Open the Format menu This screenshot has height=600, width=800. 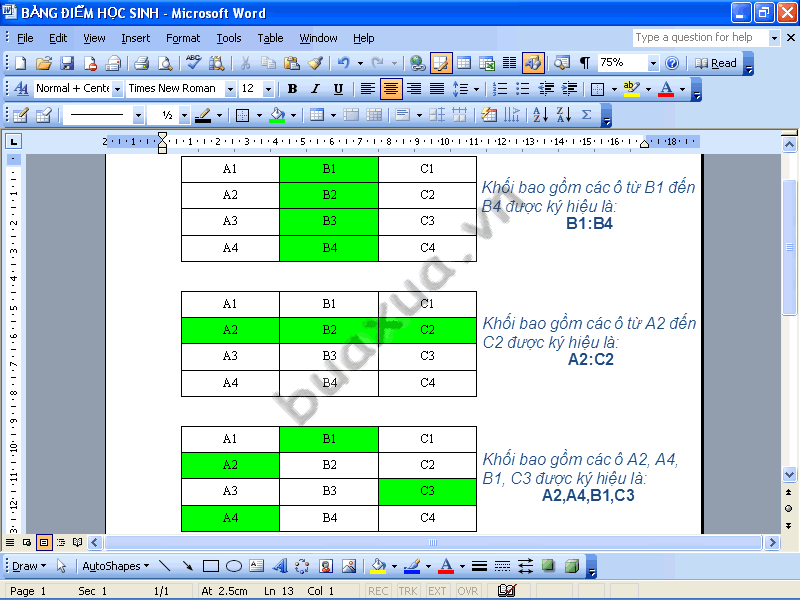pos(183,38)
